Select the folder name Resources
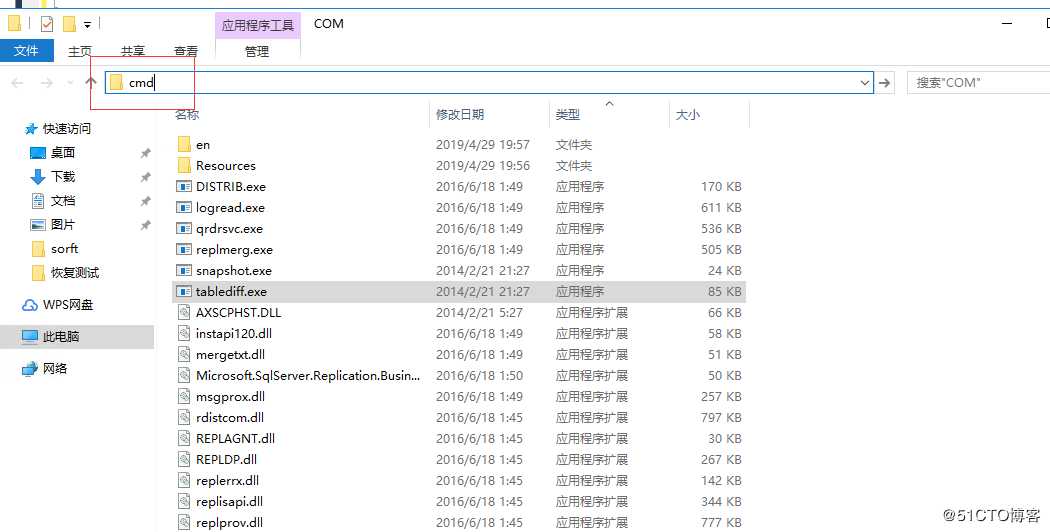Image resolution: width=1050 pixels, height=532 pixels. (x=226, y=165)
